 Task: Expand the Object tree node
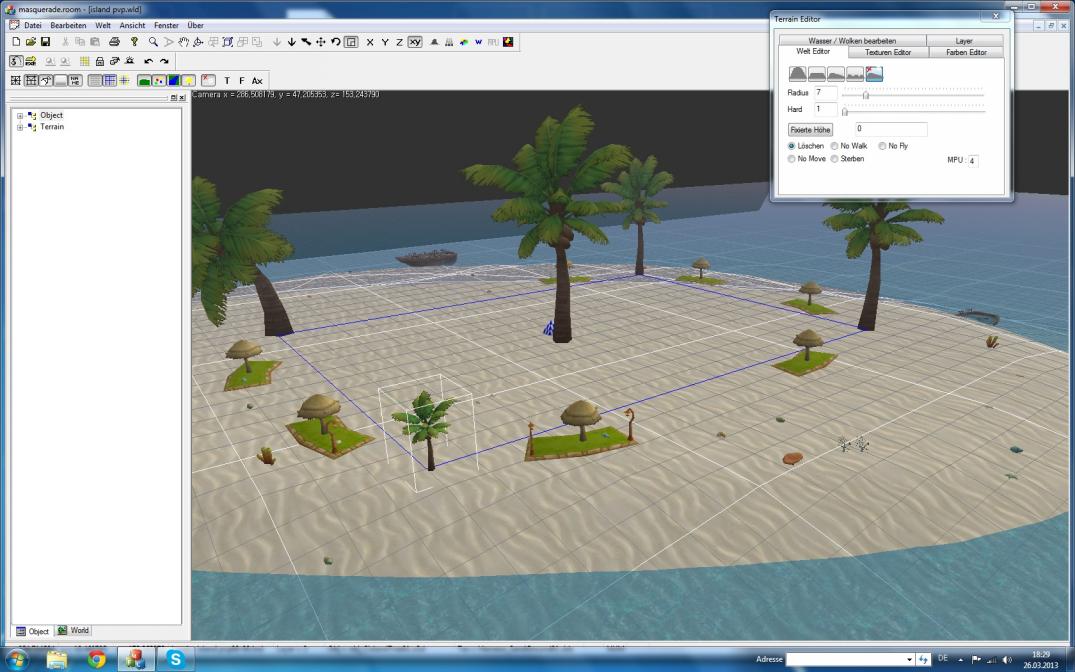pyautogui.click(x=20, y=116)
